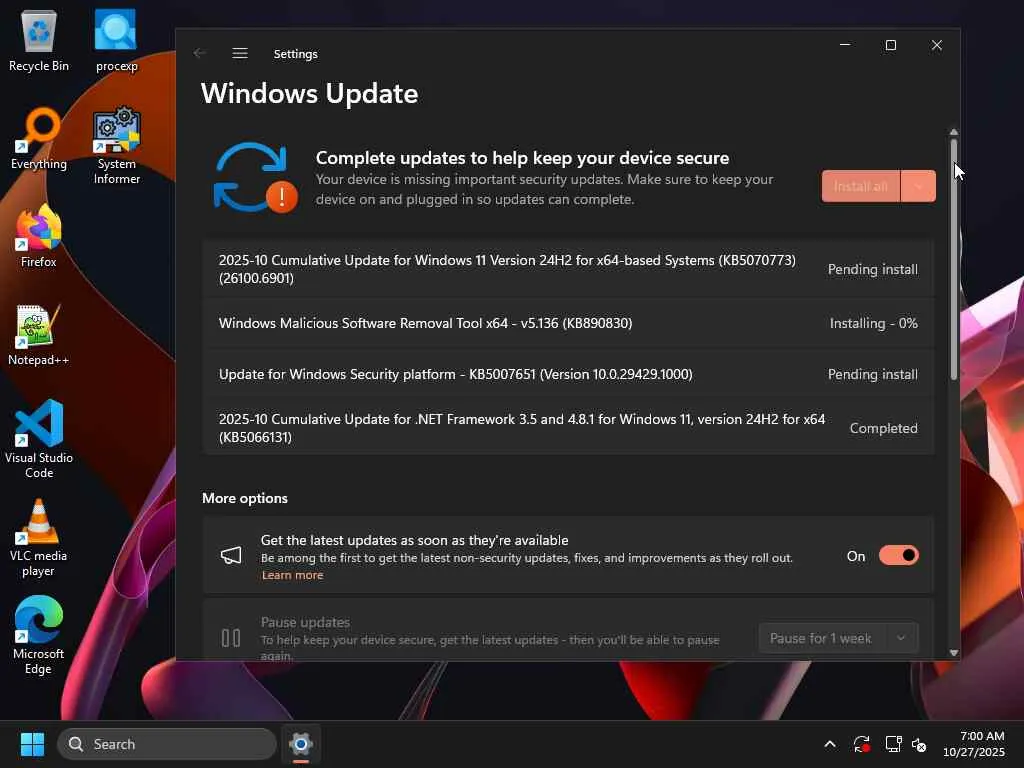
Task: Click the Windows Update page title
Action: click(x=310, y=93)
